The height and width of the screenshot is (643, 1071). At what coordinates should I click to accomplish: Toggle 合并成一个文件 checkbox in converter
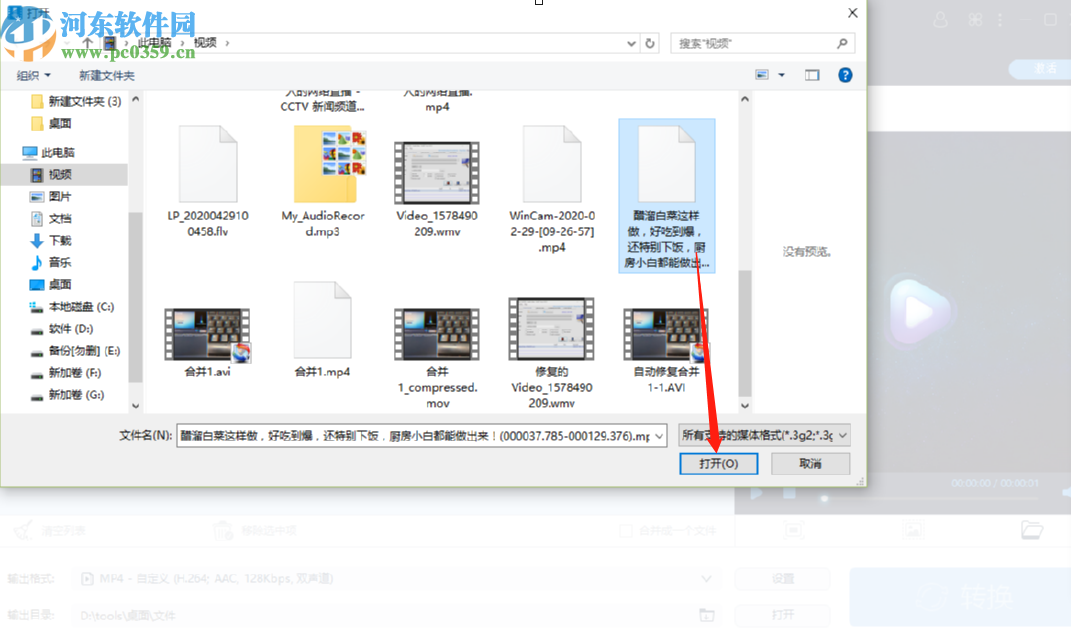(625, 530)
